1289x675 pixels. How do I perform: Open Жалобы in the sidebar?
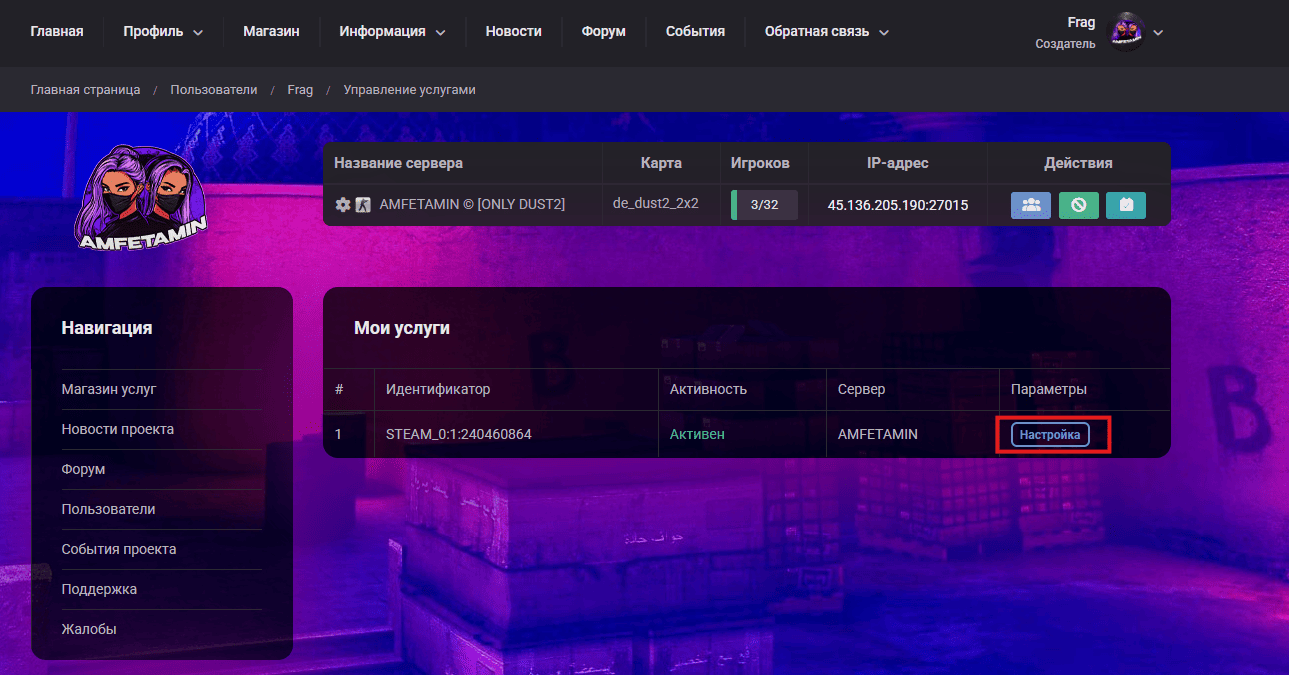pos(89,629)
